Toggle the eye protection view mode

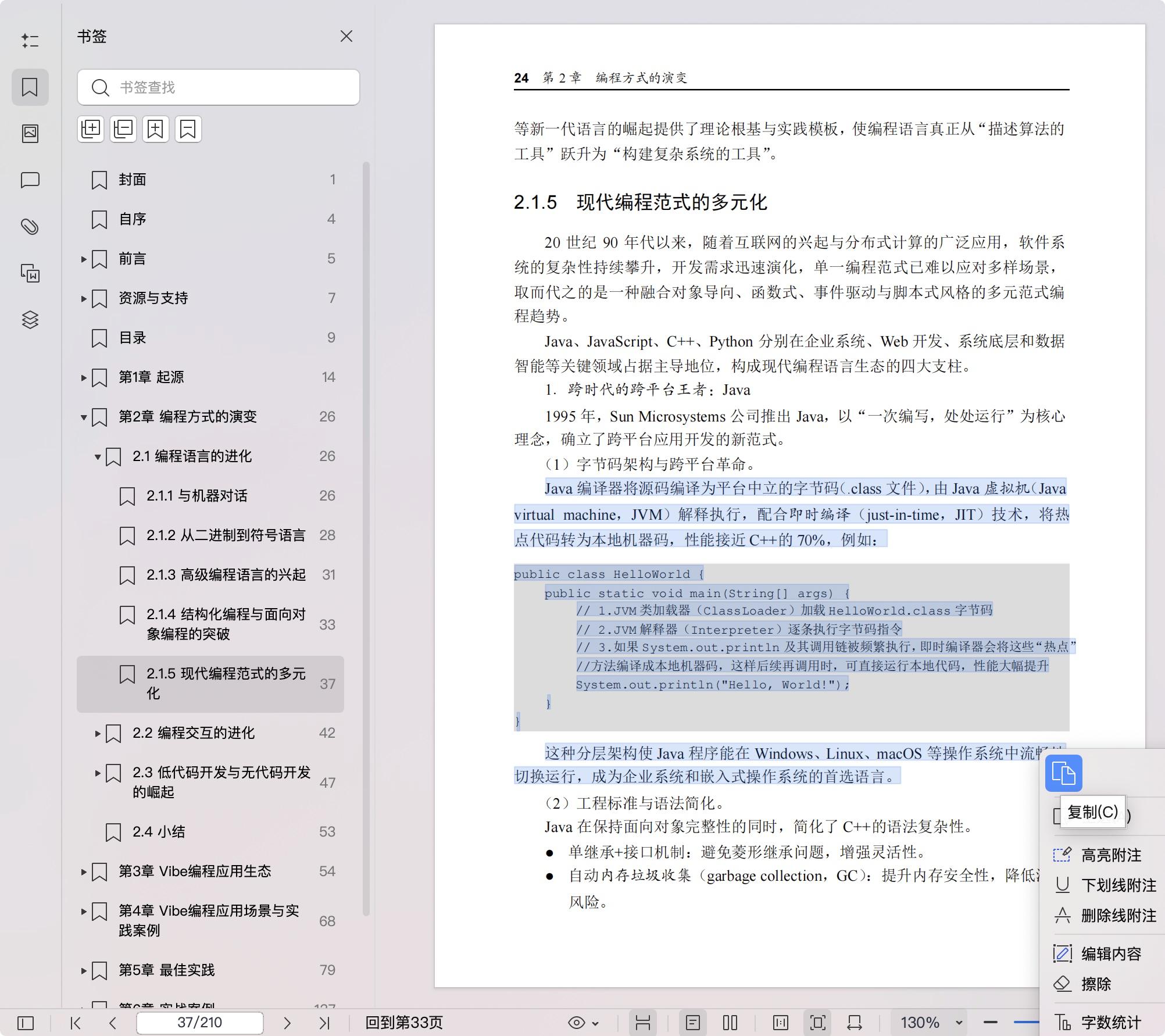coord(577,1023)
